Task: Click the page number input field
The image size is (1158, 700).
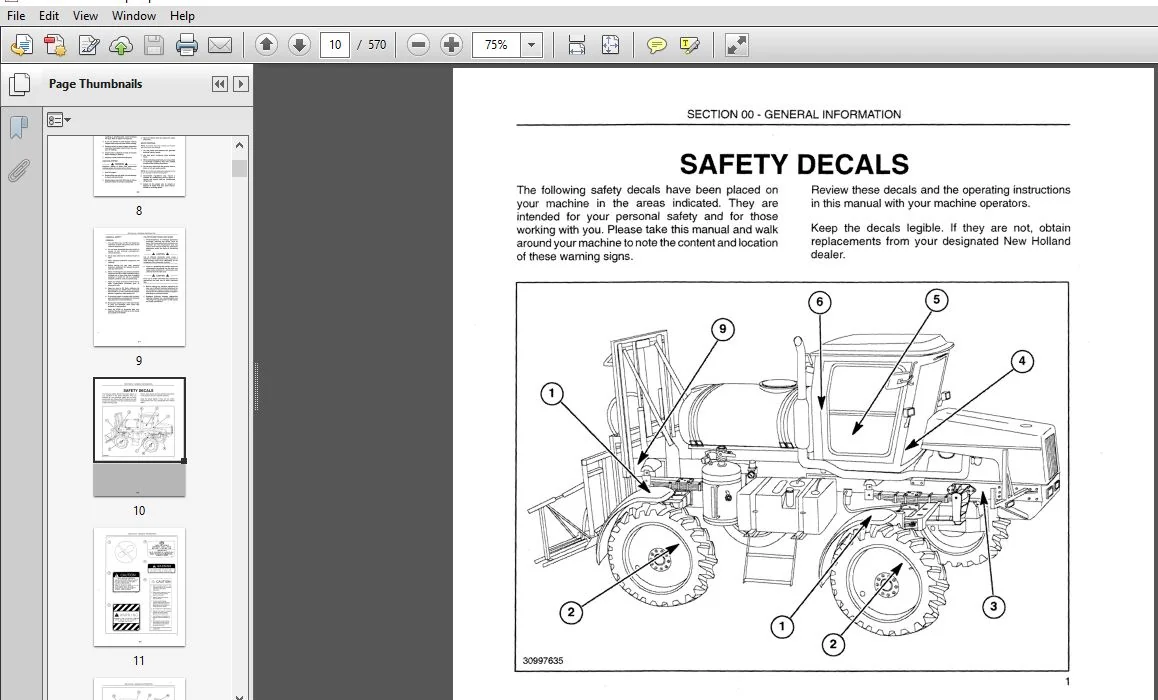Action: coord(335,45)
